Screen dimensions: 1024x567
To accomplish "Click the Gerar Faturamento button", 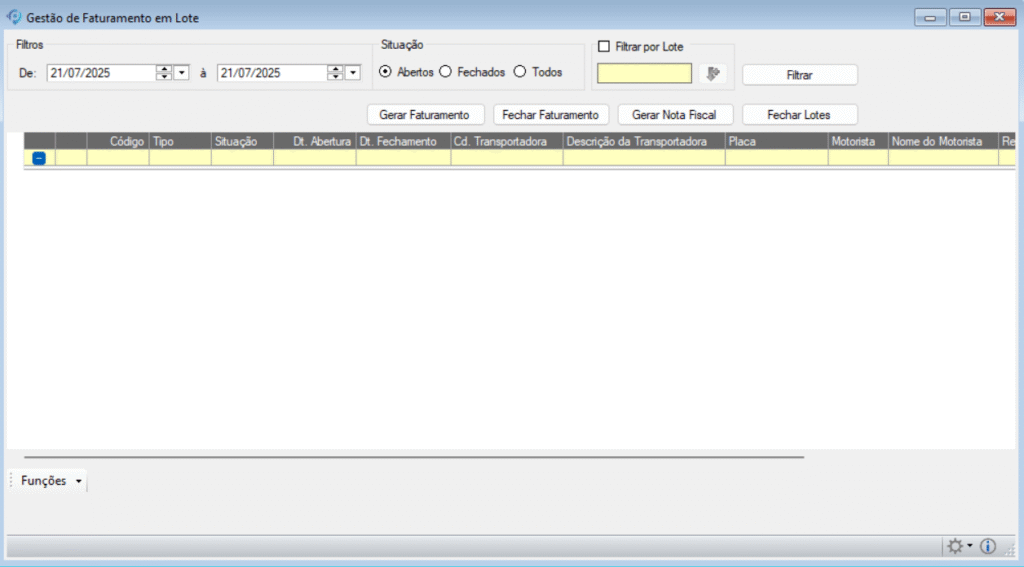I will pos(424,114).
